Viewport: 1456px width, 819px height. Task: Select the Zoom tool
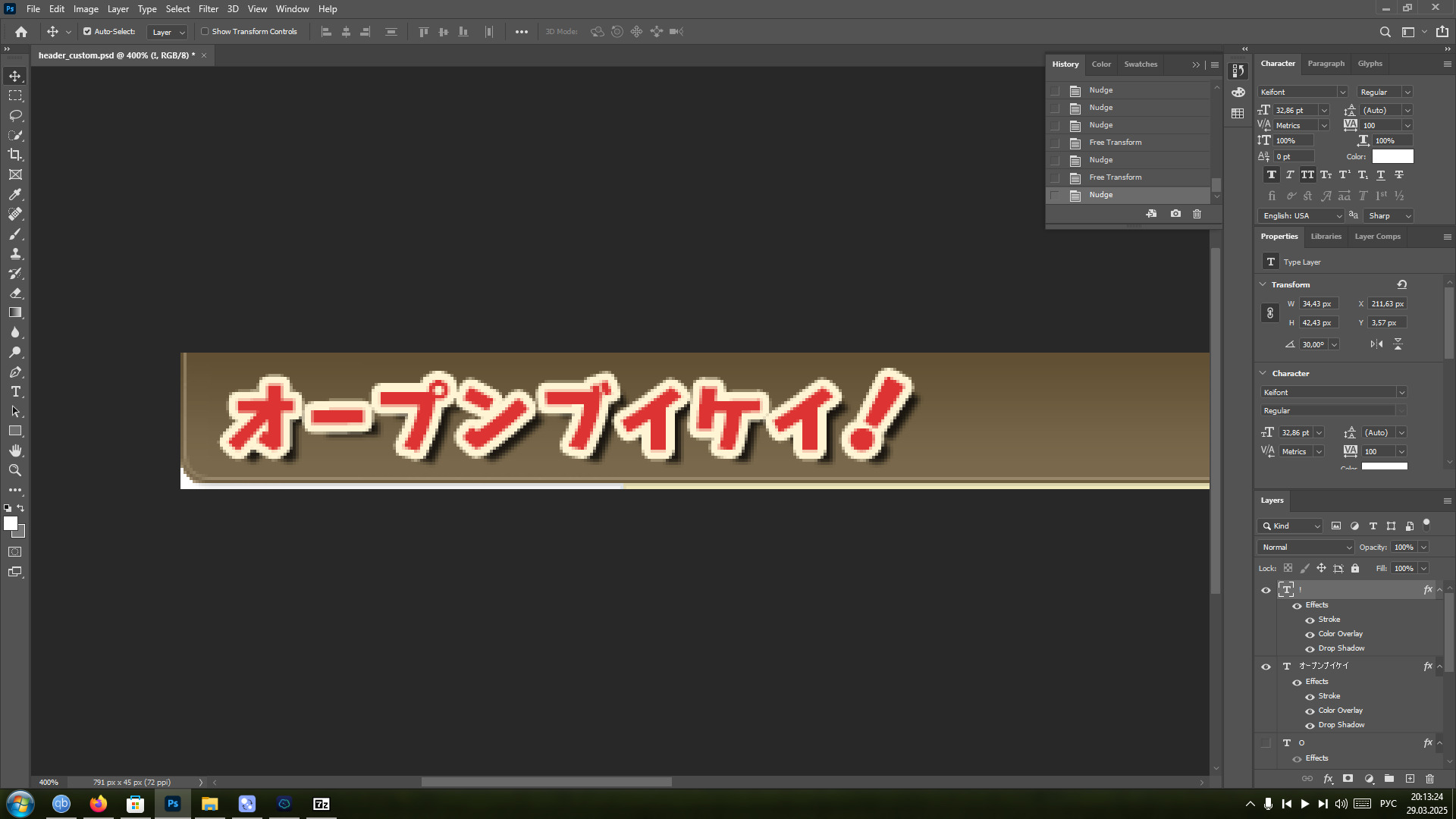point(15,470)
